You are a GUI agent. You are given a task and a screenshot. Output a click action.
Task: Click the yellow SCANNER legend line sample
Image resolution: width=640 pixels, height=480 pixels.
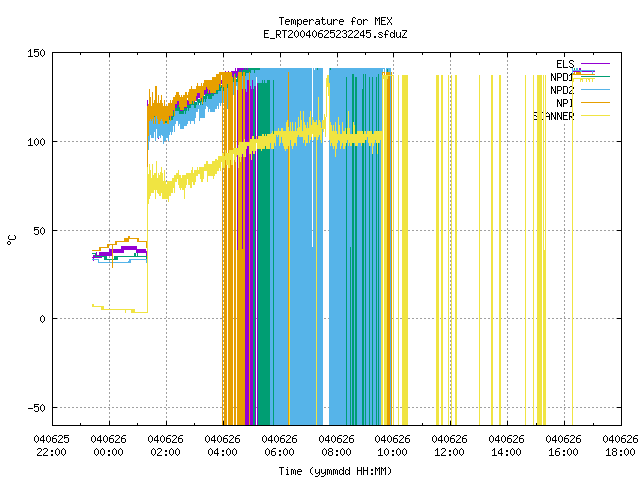coord(595,116)
